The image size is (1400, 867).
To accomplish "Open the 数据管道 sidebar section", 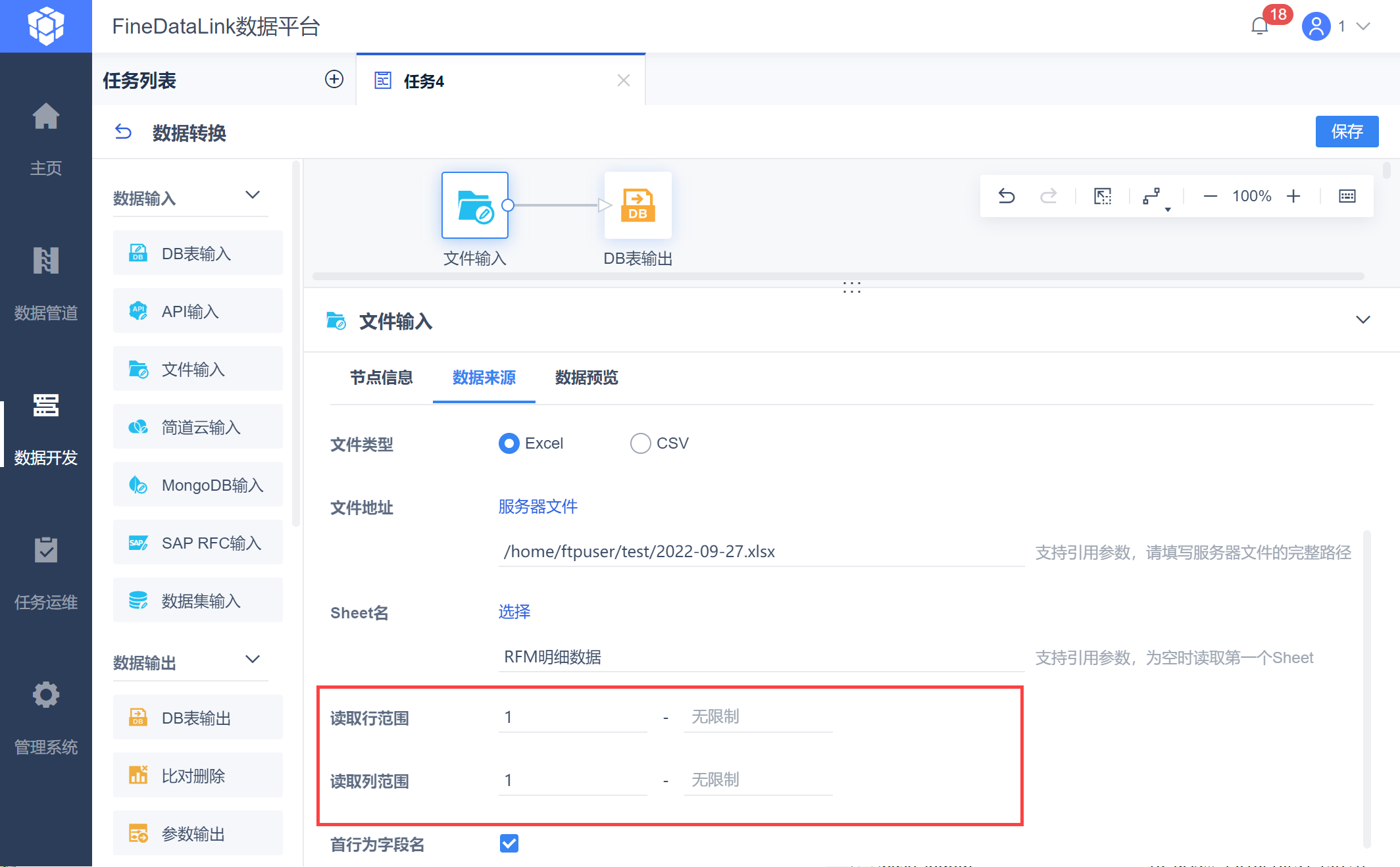I will click(46, 283).
